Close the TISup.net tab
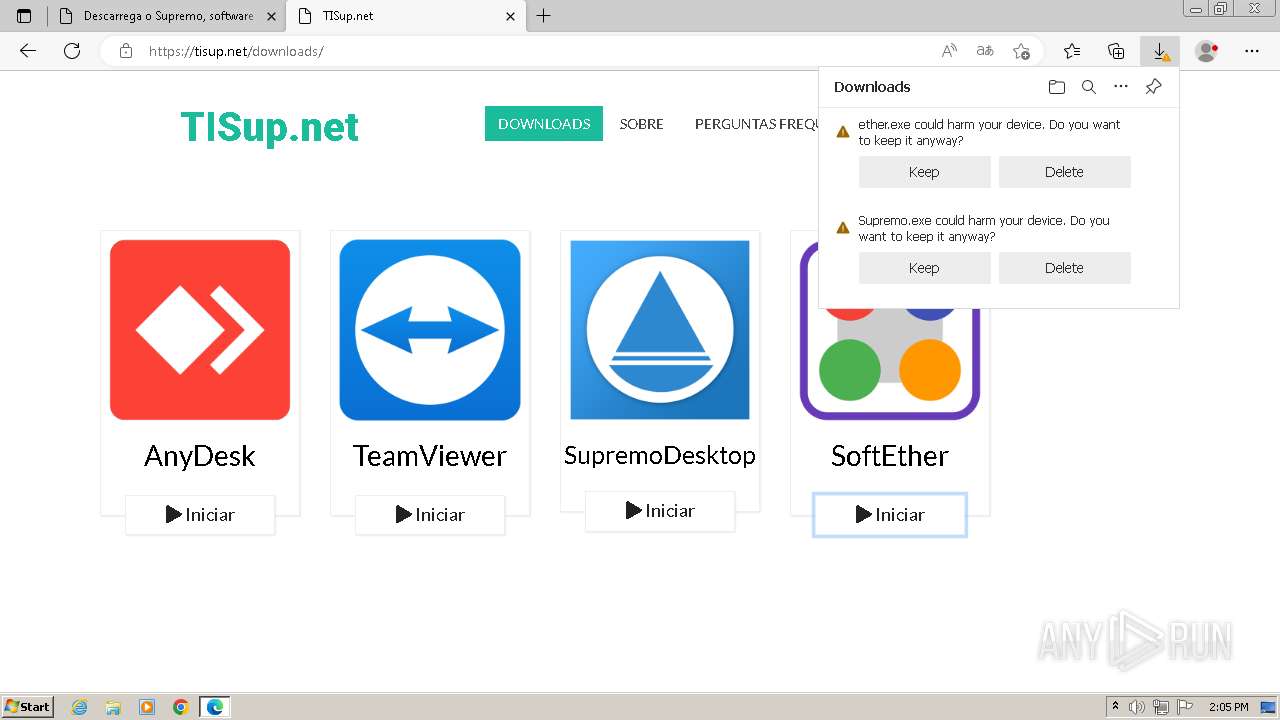 click(510, 16)
